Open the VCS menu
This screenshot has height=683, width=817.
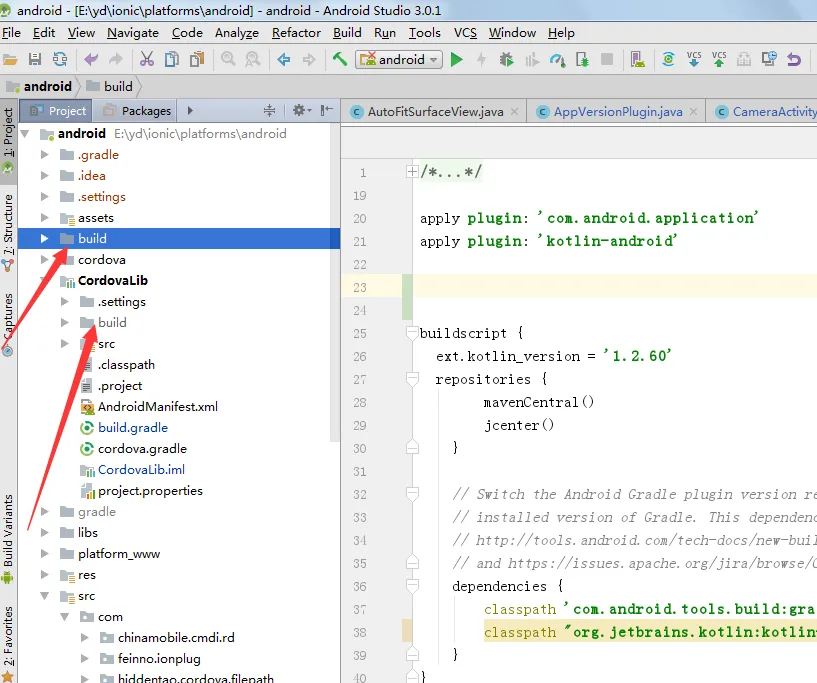(465, 33)
